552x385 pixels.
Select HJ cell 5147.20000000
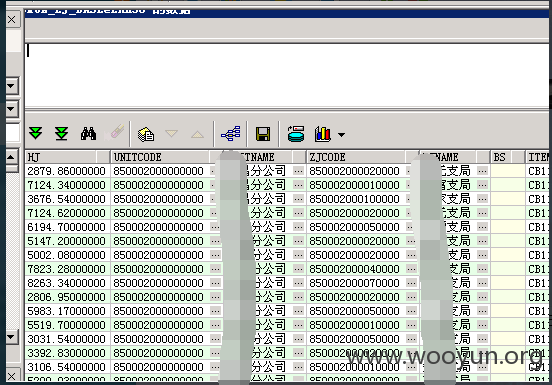tap(67, 241)
